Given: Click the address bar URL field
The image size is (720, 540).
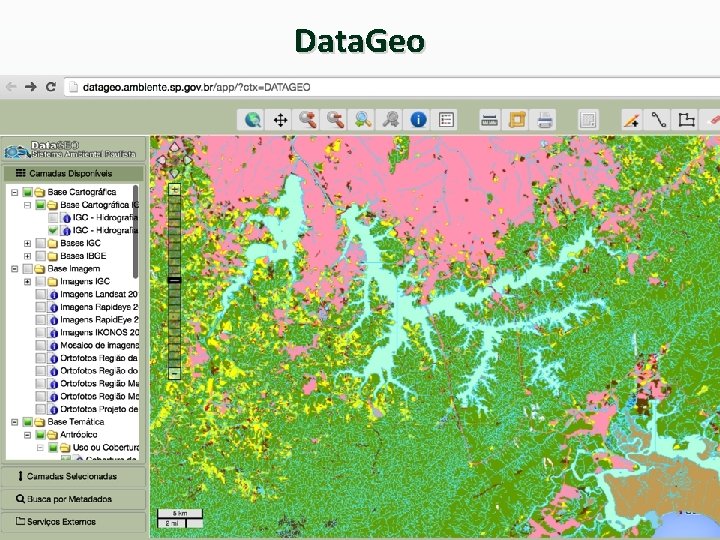Looking at the screenshot, I should [x=392, y=87].
